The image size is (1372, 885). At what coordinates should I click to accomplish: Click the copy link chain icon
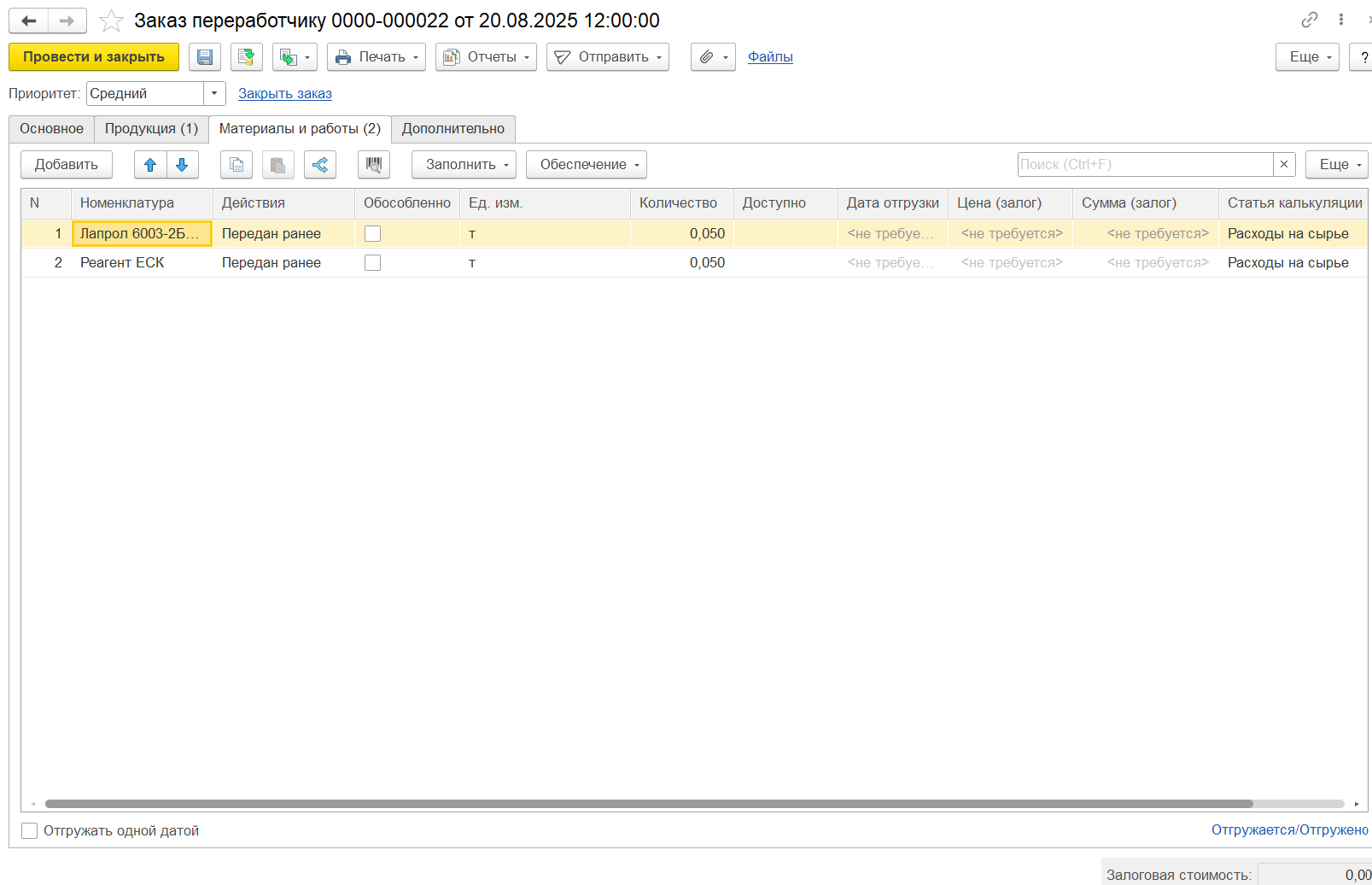pos(1309,20)
